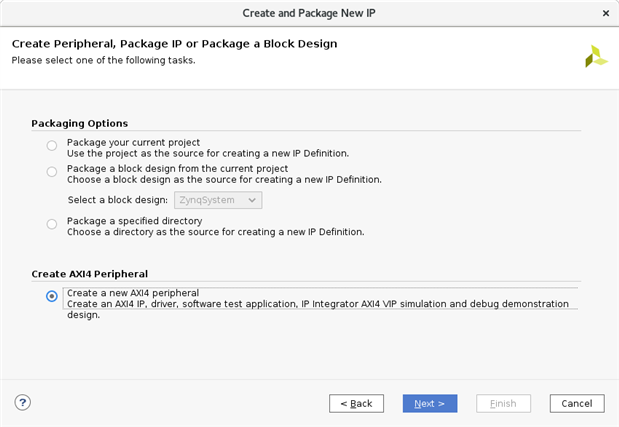Open the ZynqSystem block design dropdown
The image size is (619, 427).
[218, 200]
